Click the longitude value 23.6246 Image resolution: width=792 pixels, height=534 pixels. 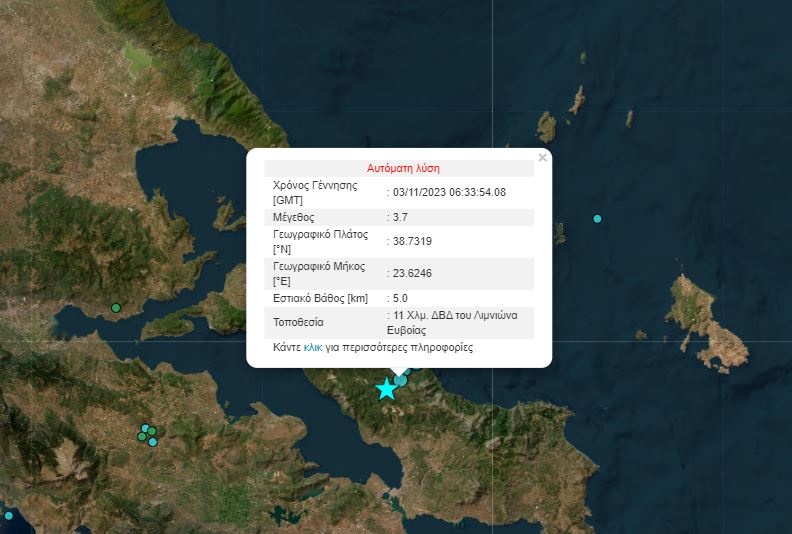point(412,272)
